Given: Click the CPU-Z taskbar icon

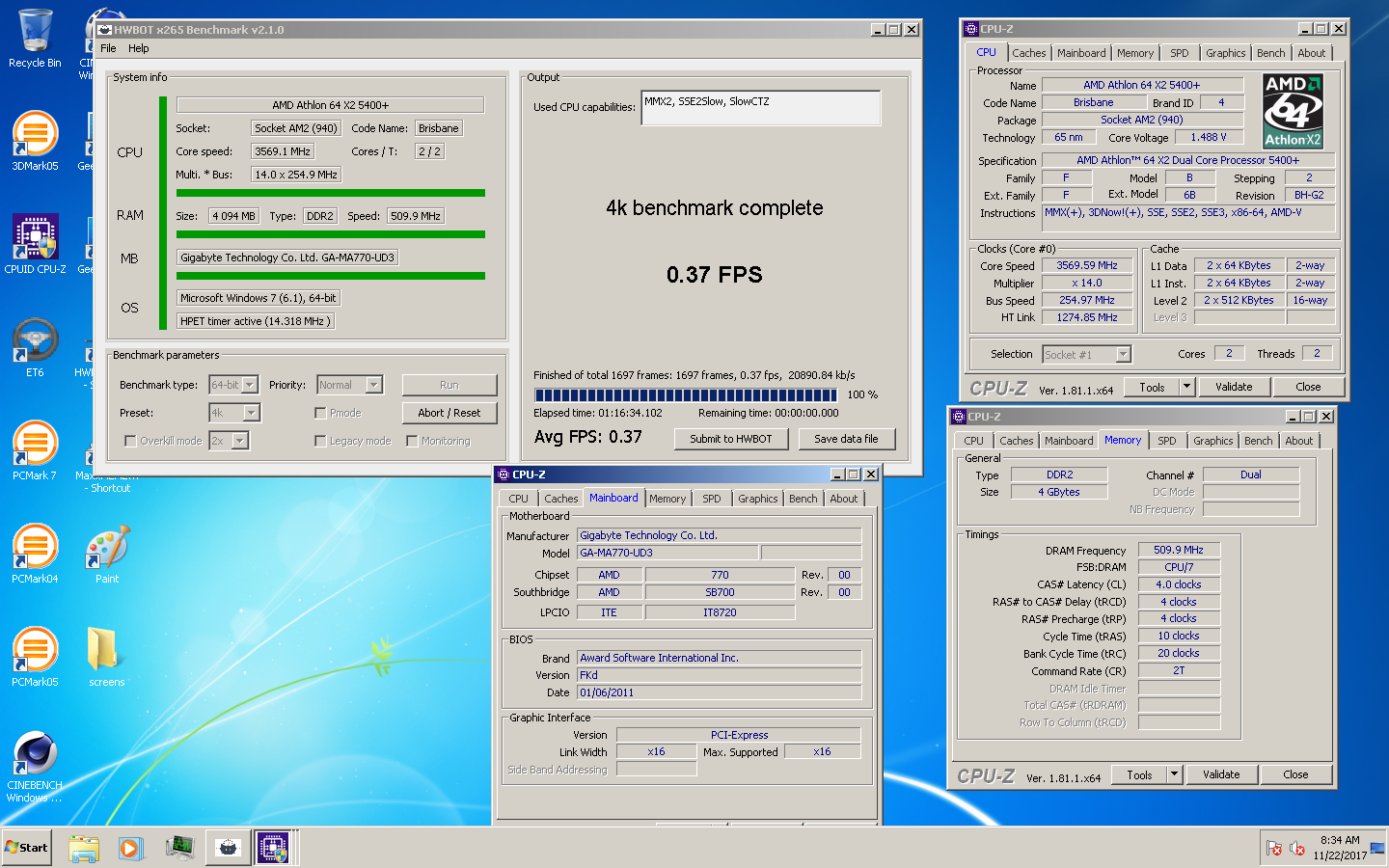Looking at the screenshot, I should tap(274, 848).
